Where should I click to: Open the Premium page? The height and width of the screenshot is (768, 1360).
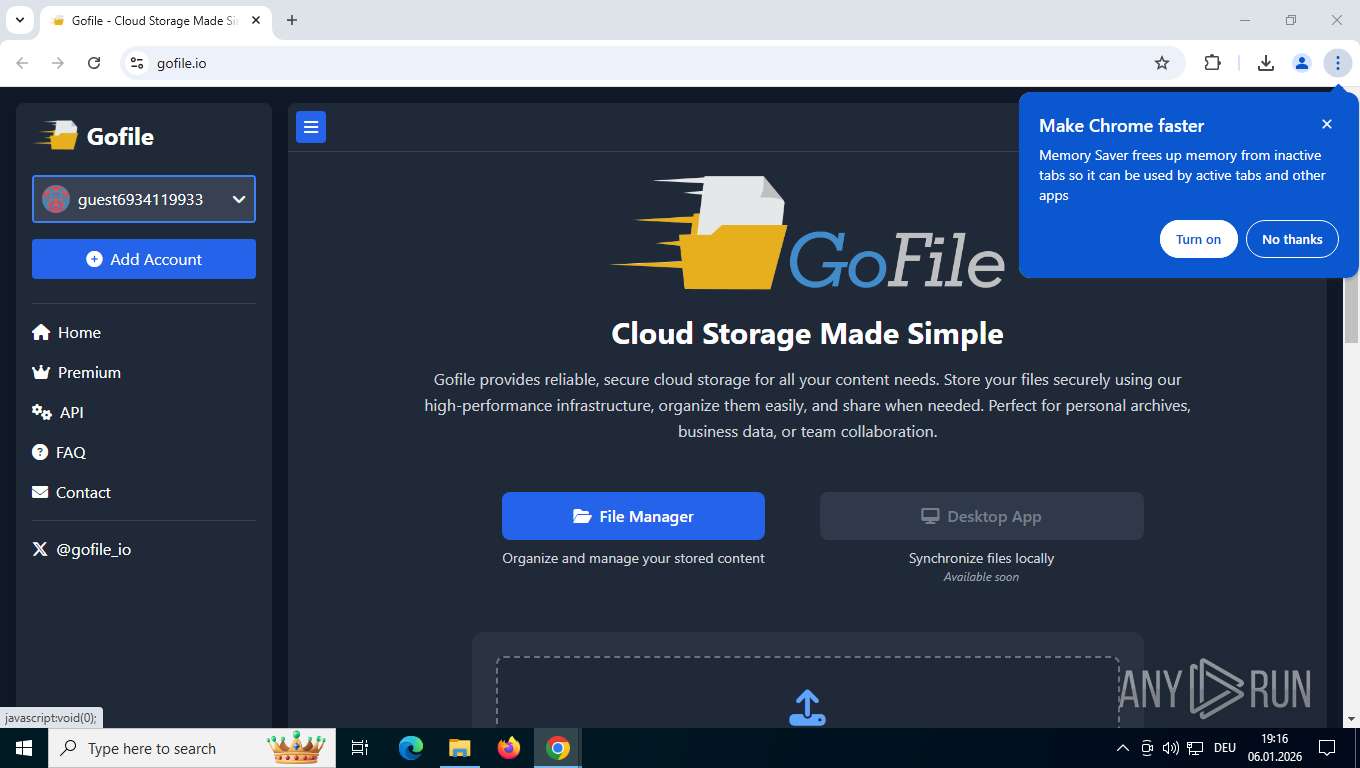pos(77,372)
